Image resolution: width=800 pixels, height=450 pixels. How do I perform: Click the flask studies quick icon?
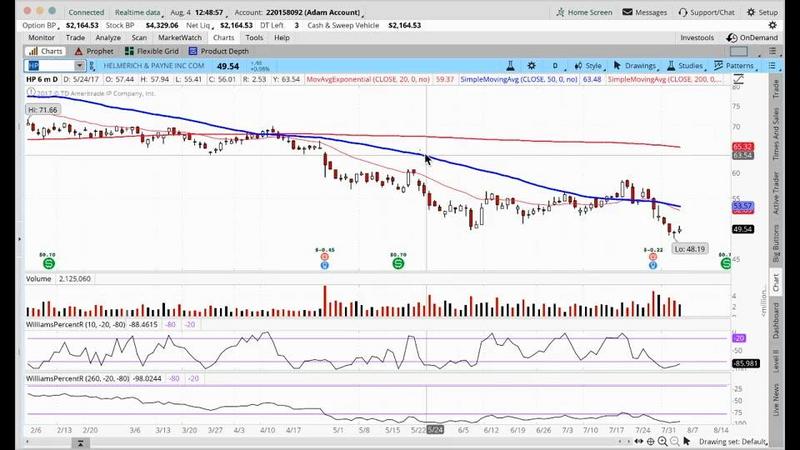[x=510, y=66]
